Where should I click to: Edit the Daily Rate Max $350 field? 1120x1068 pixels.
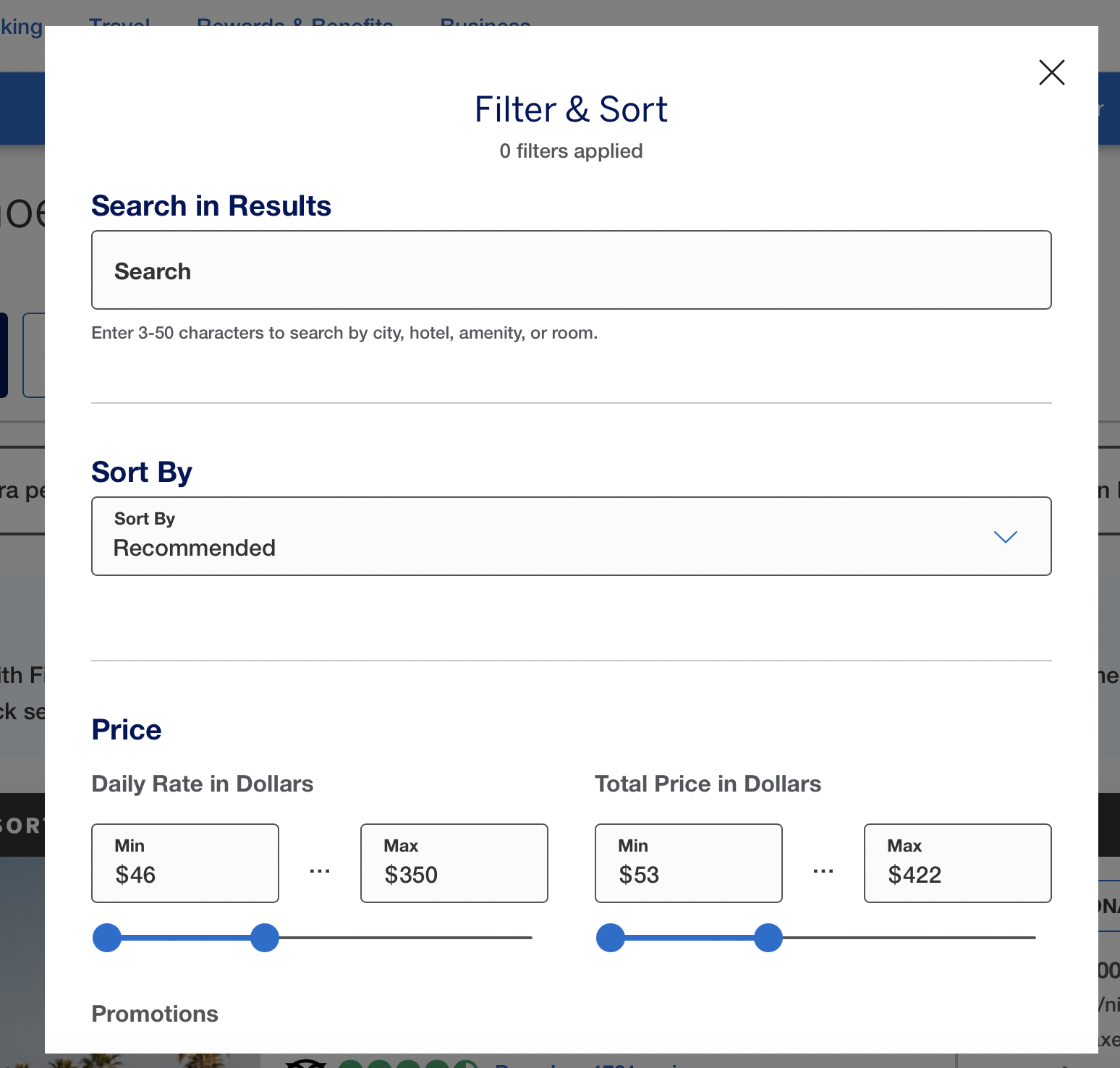[x=454, y=863]
